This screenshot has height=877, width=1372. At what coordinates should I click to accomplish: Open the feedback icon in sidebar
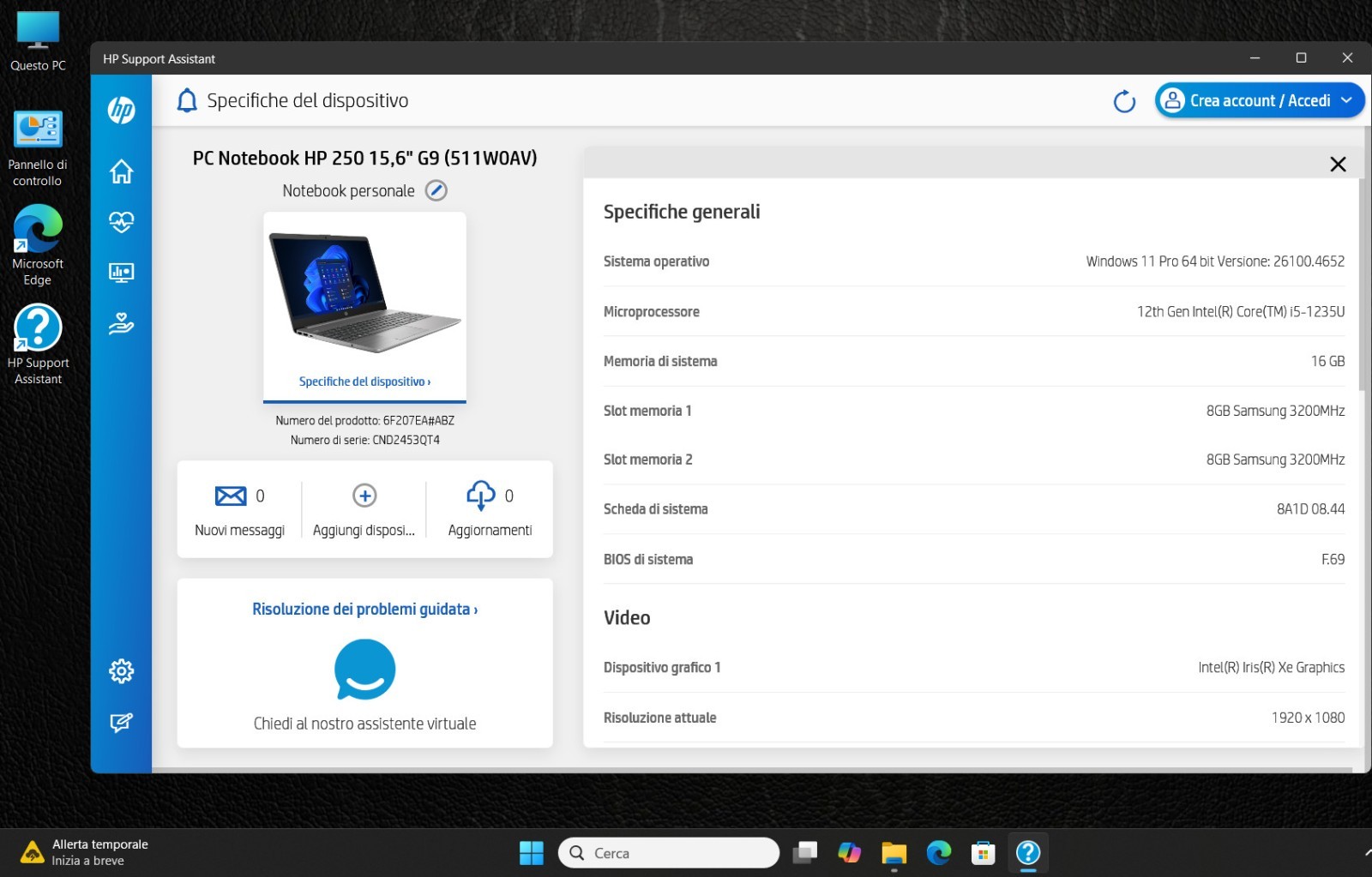click(x=121, y=722)
